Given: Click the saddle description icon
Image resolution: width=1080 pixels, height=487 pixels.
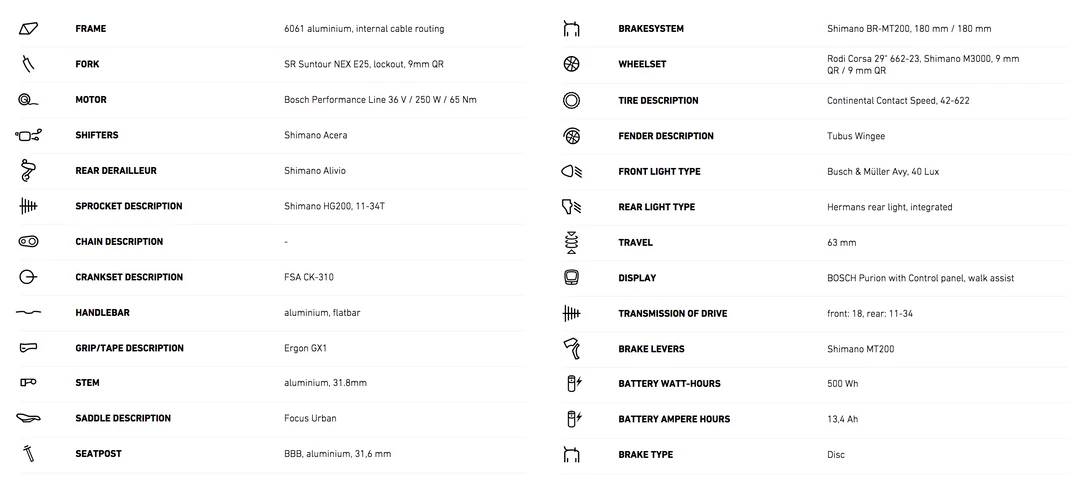Looking at the screenshot, I should click(x=28, y=418).
